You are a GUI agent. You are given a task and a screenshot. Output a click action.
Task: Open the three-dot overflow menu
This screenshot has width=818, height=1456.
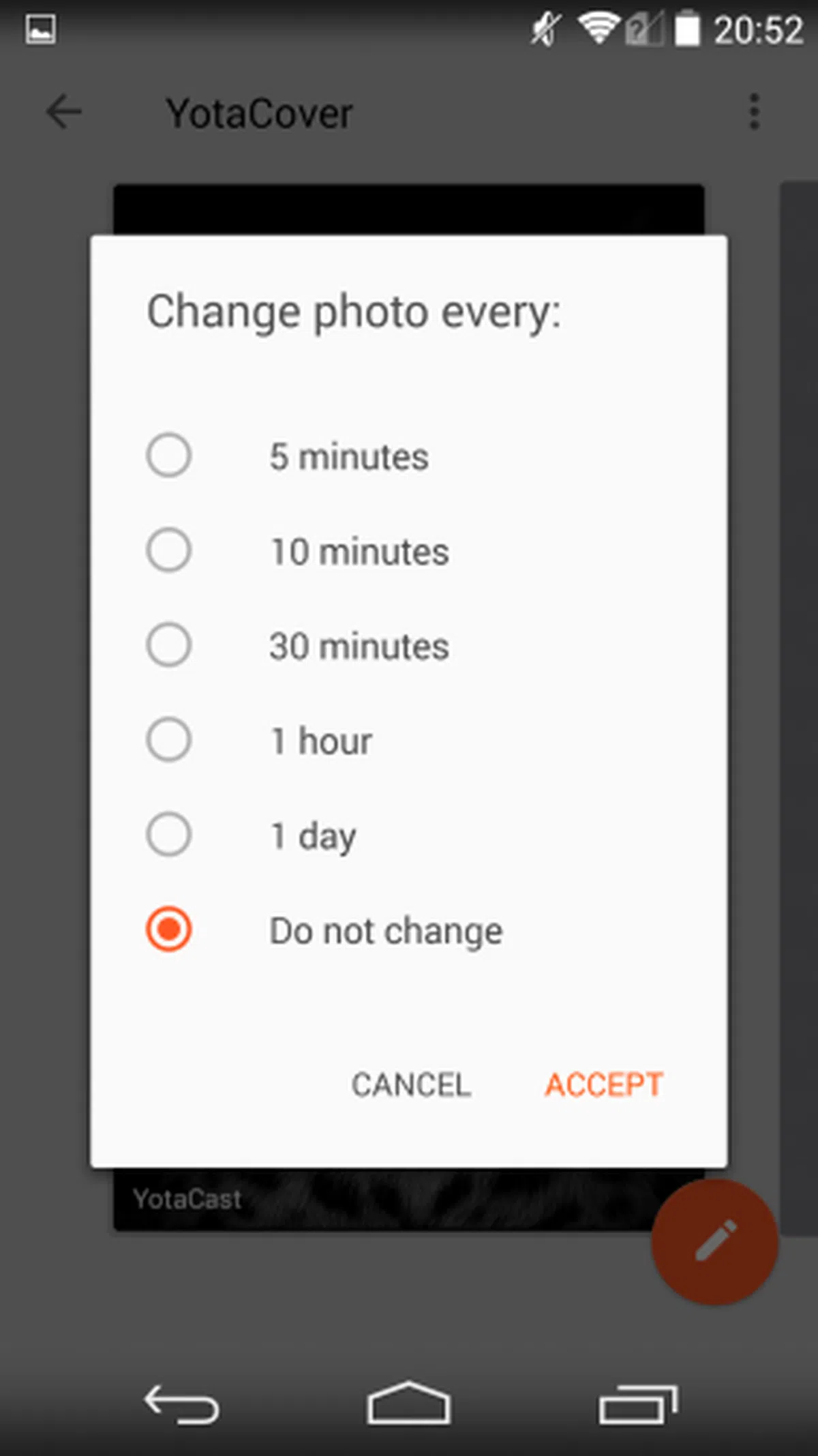tap(753, 113)
